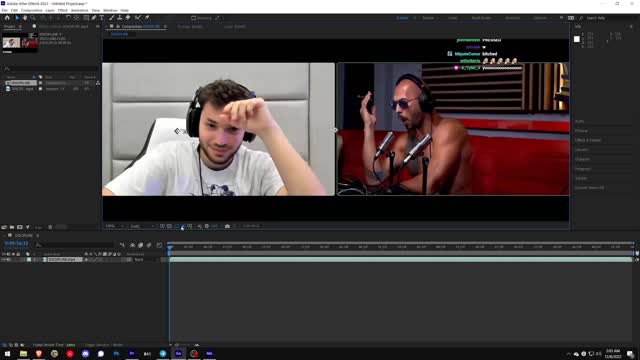
Task: Expand the Preview panel
Action: (x=581, y=131)
